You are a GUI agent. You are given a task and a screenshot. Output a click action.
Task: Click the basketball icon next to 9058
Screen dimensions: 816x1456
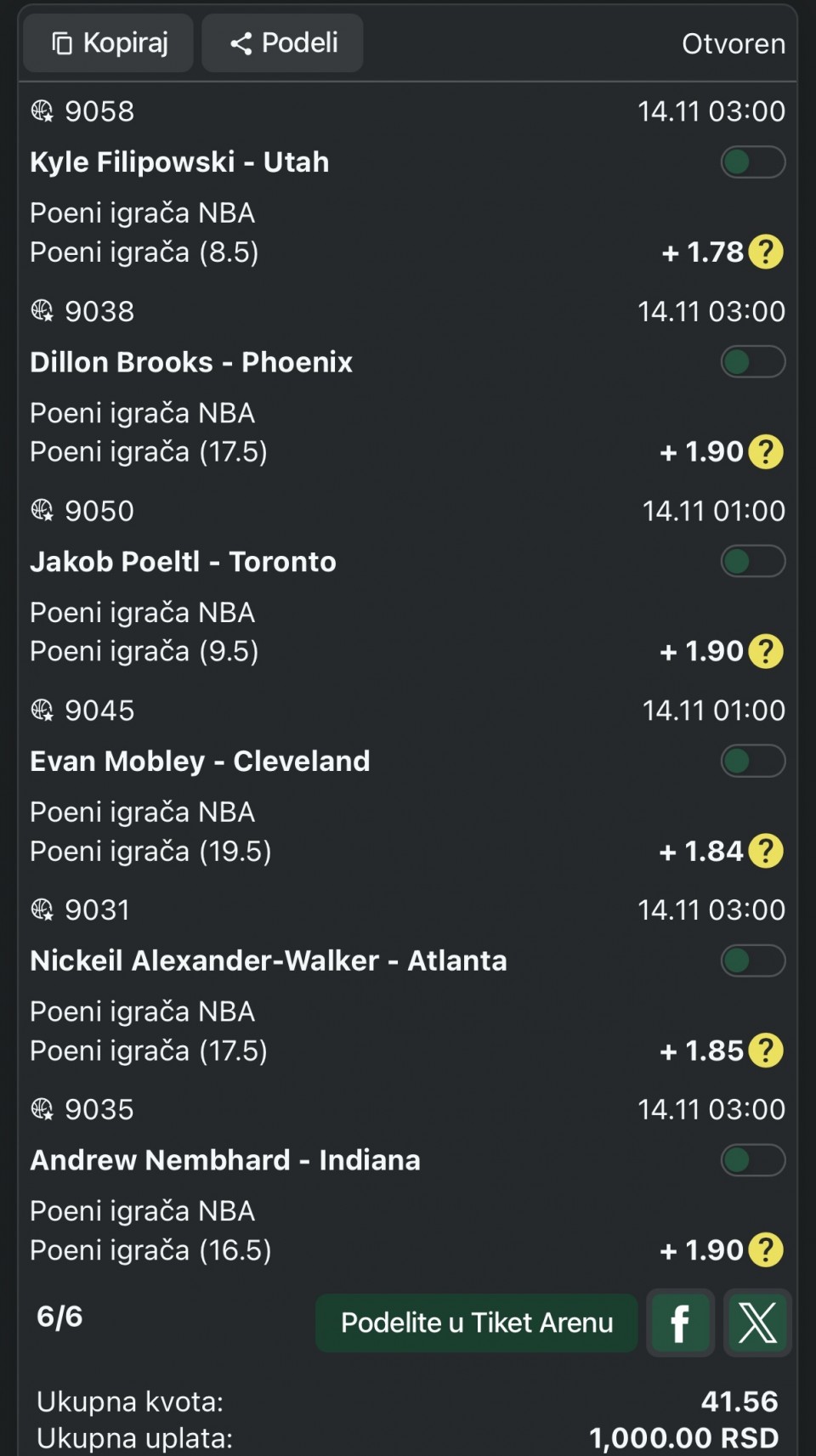click(42, 111)
